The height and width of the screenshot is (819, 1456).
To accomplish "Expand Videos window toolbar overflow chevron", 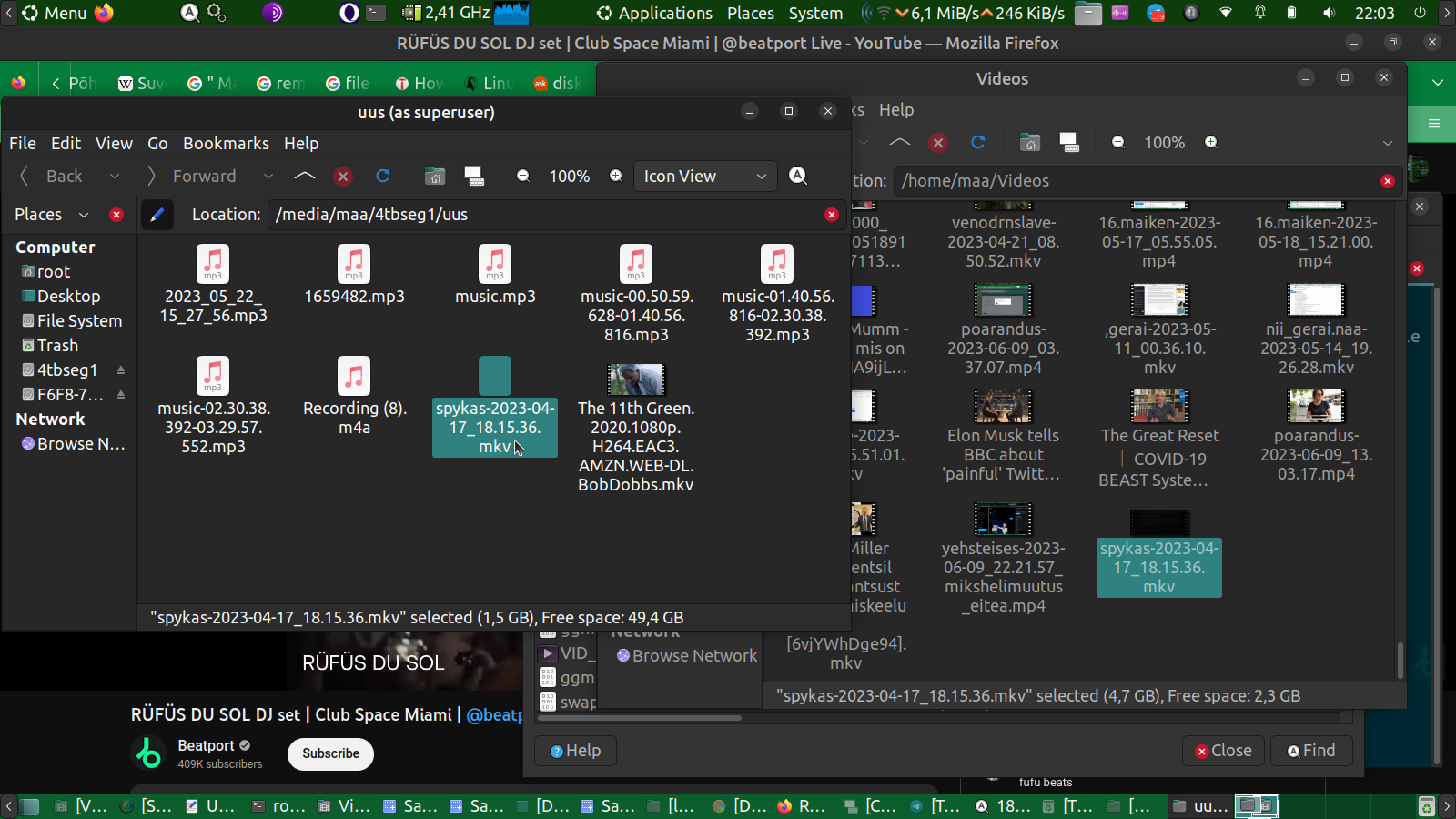I will (x=1388, y=143).
